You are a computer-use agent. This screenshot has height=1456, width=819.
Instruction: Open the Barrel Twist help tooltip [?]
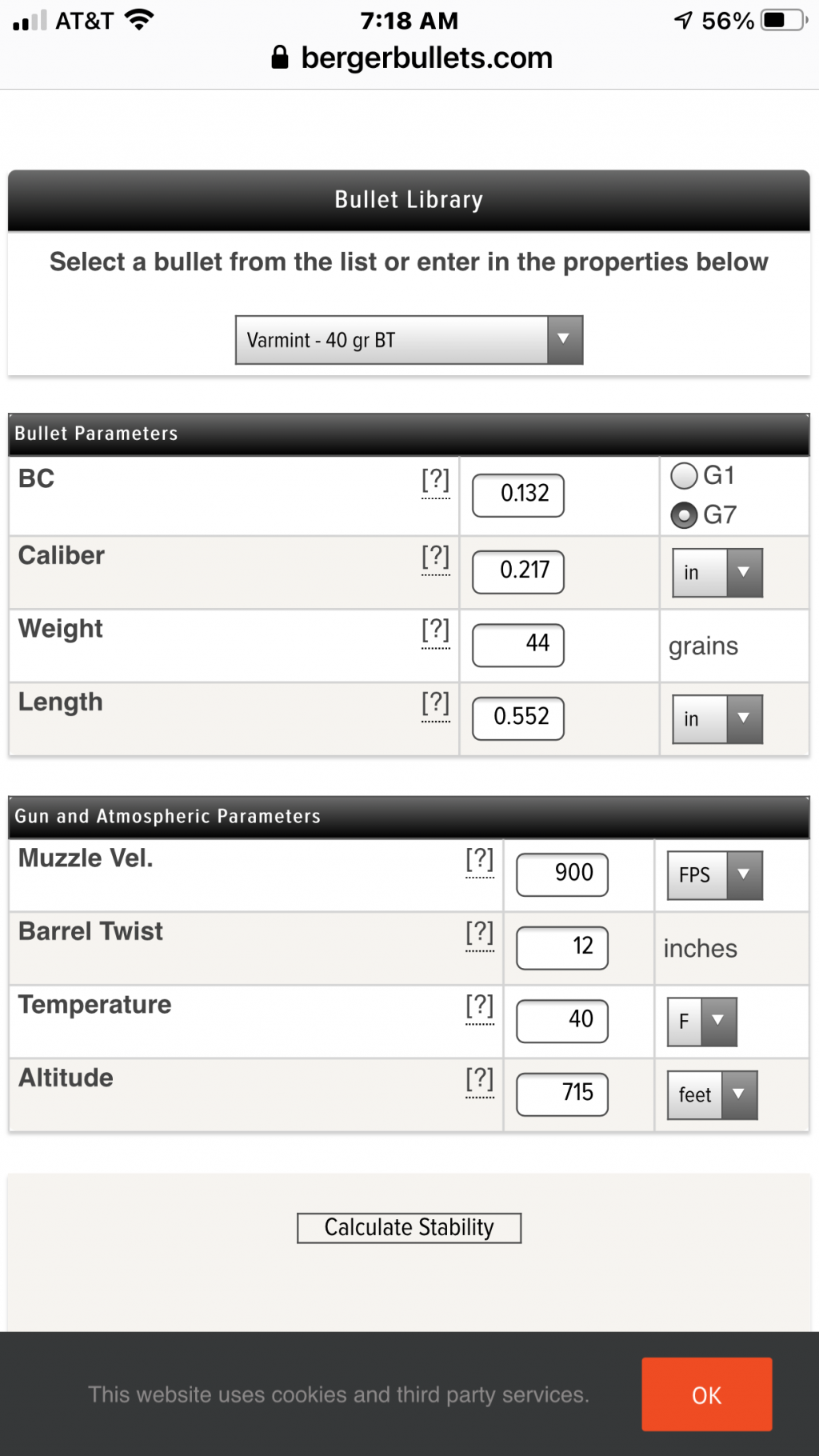[x=480, y=934]
